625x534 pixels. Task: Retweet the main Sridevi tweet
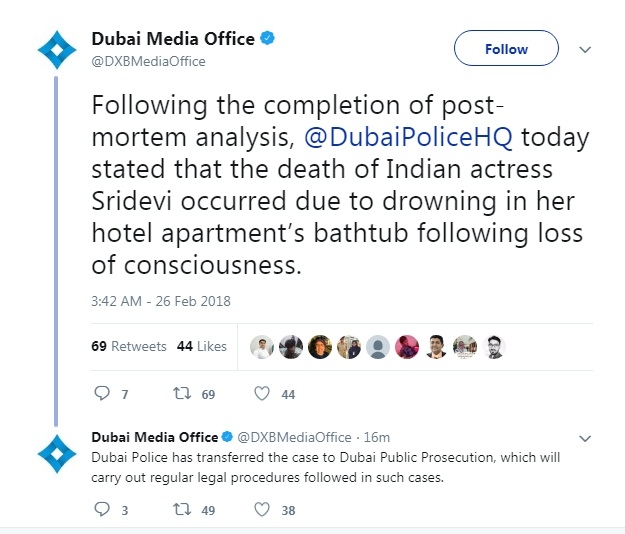pos(182,394)
